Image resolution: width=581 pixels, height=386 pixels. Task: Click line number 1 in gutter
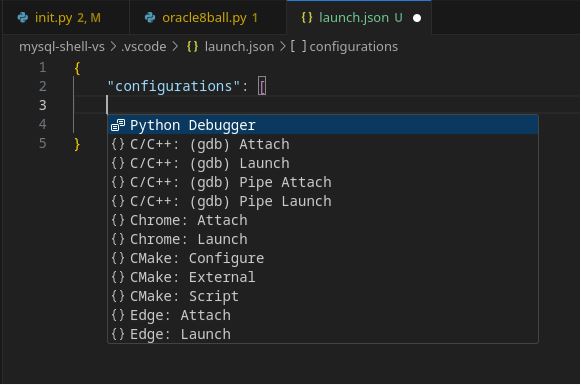click(43, 67)
